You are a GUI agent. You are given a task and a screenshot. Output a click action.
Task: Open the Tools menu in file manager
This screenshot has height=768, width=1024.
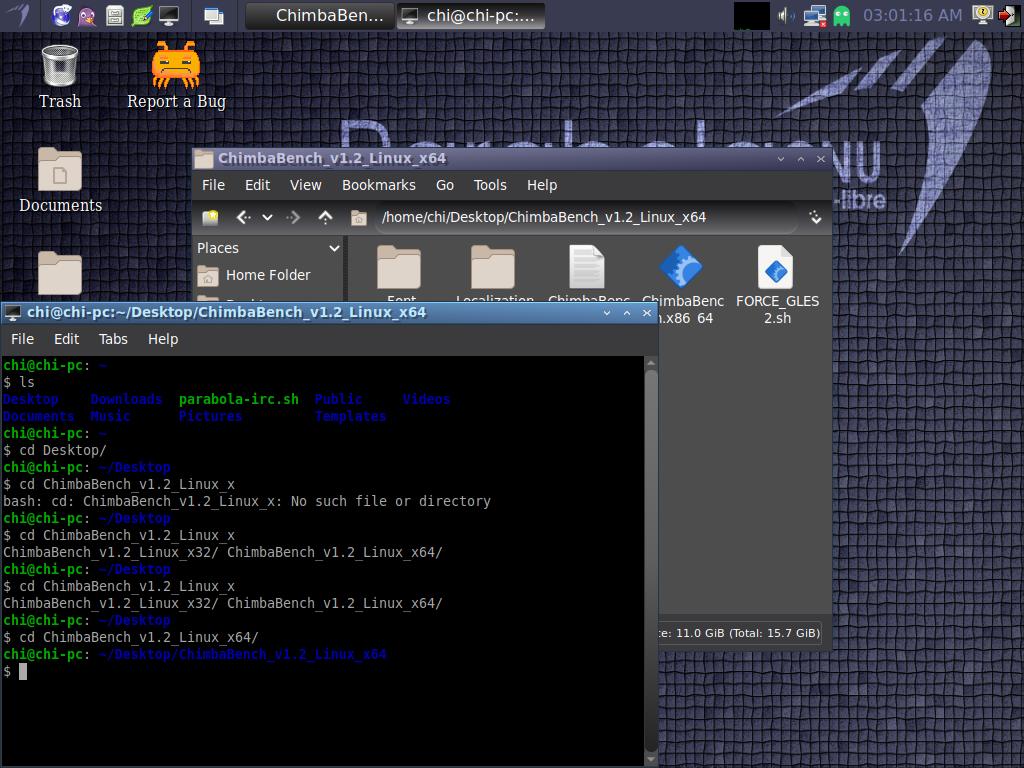490,185
